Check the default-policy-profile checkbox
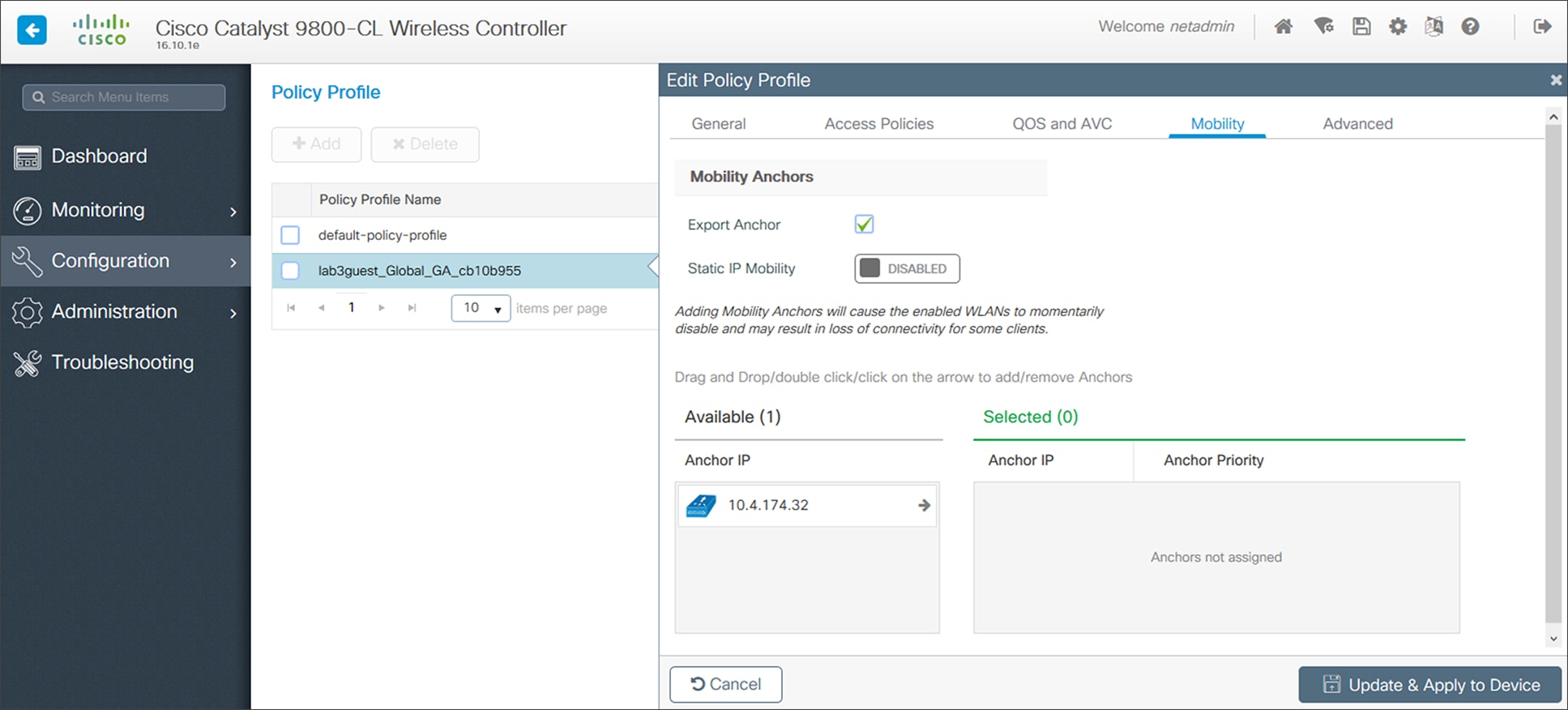Viewport: 1568px width, 710px height. tap(290, 235)
